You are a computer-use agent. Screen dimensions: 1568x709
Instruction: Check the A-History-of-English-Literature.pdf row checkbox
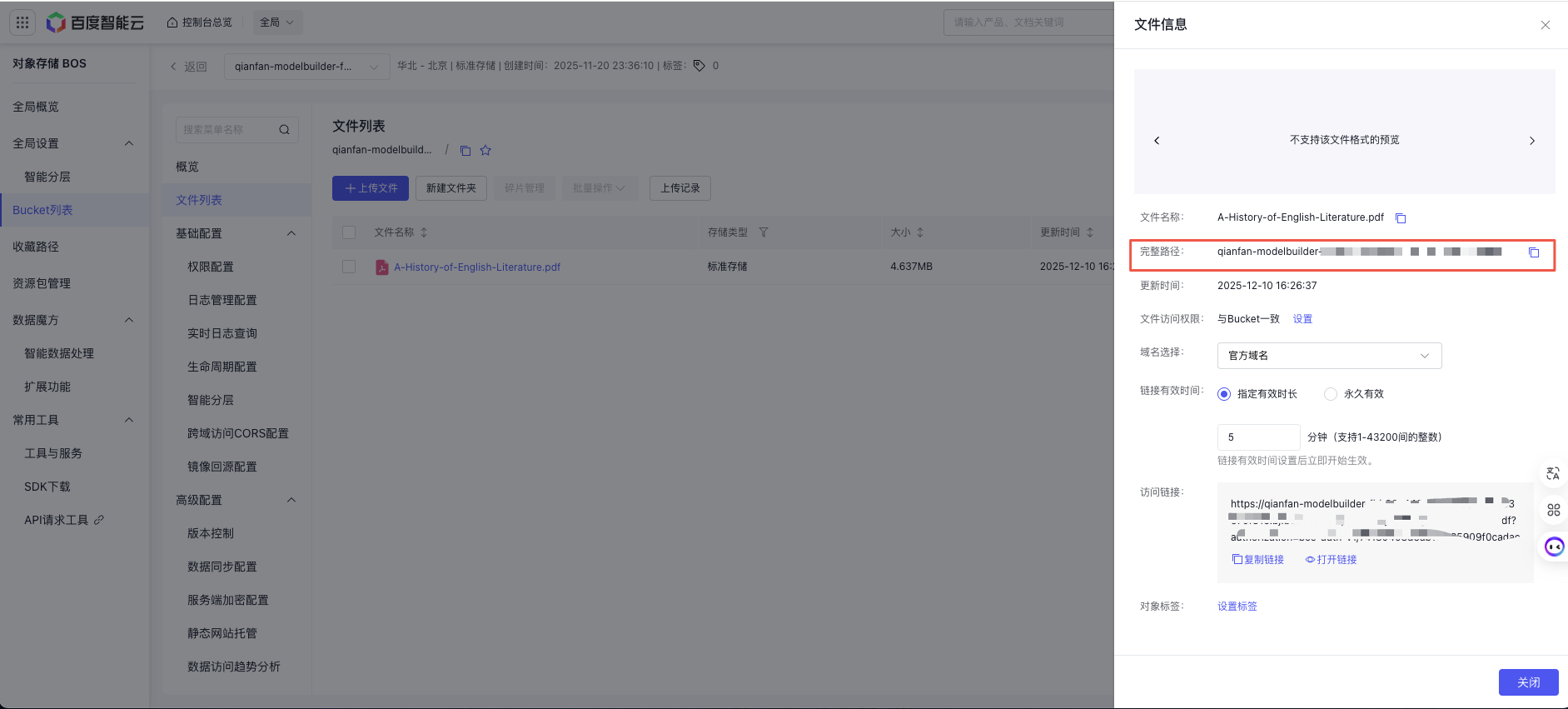tap(349, 267)
